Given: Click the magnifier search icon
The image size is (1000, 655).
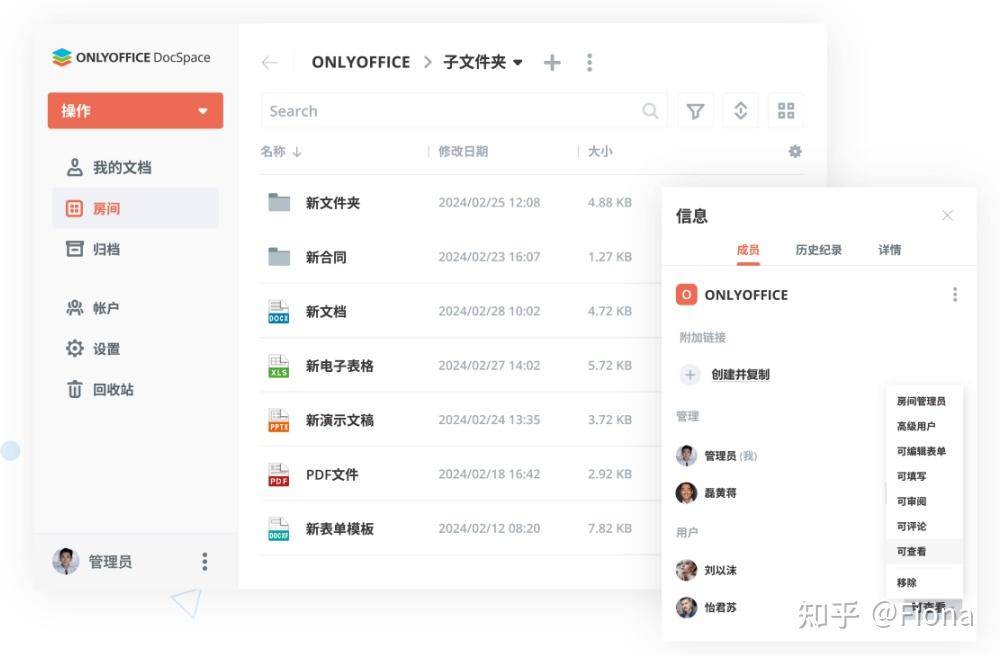Looking at the screenshot, I should [x=650, y=111].
